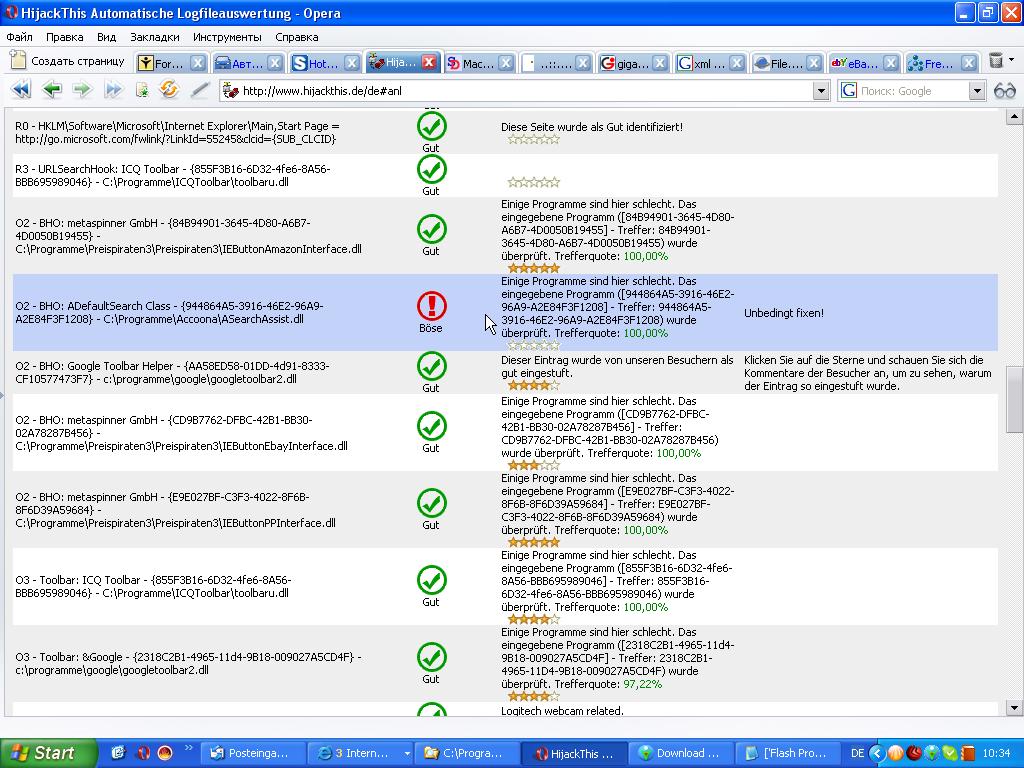1024x768 pixels.
Task: Open the Правка menu
Action: point(64,37)
